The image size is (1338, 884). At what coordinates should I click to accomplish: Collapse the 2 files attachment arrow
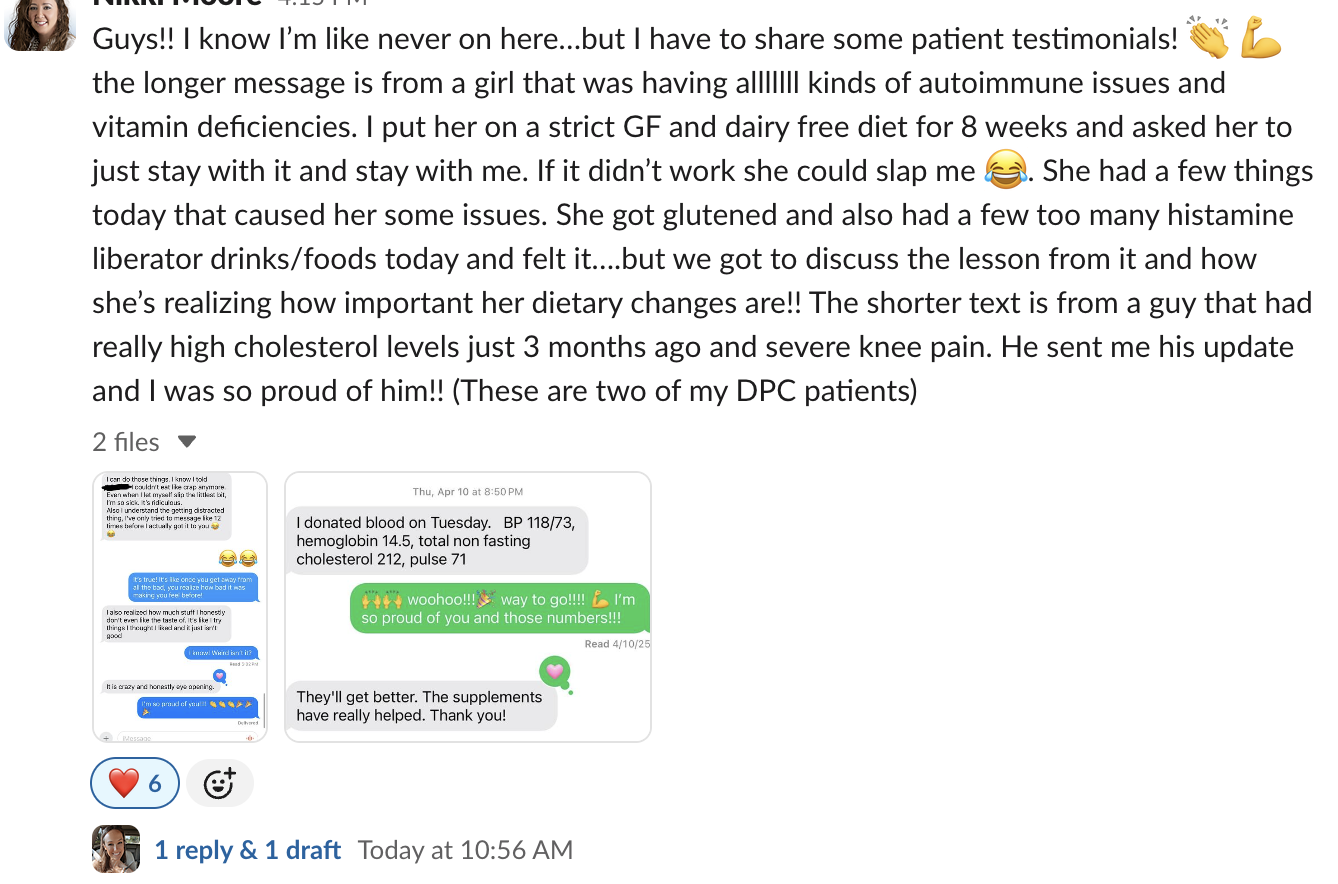tap(187, 442)
